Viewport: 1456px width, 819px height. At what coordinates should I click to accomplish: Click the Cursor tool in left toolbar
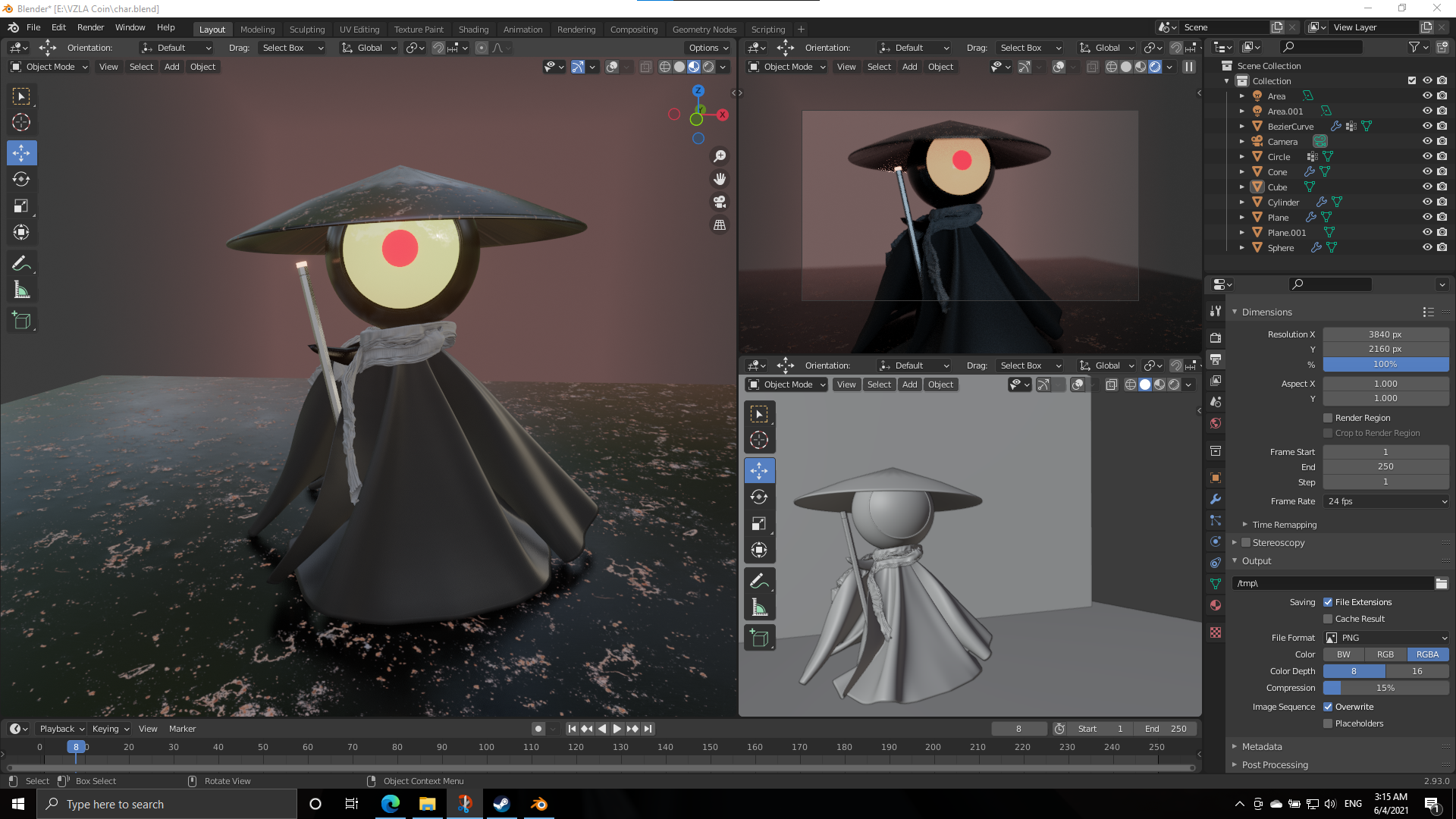pos(21,123)
